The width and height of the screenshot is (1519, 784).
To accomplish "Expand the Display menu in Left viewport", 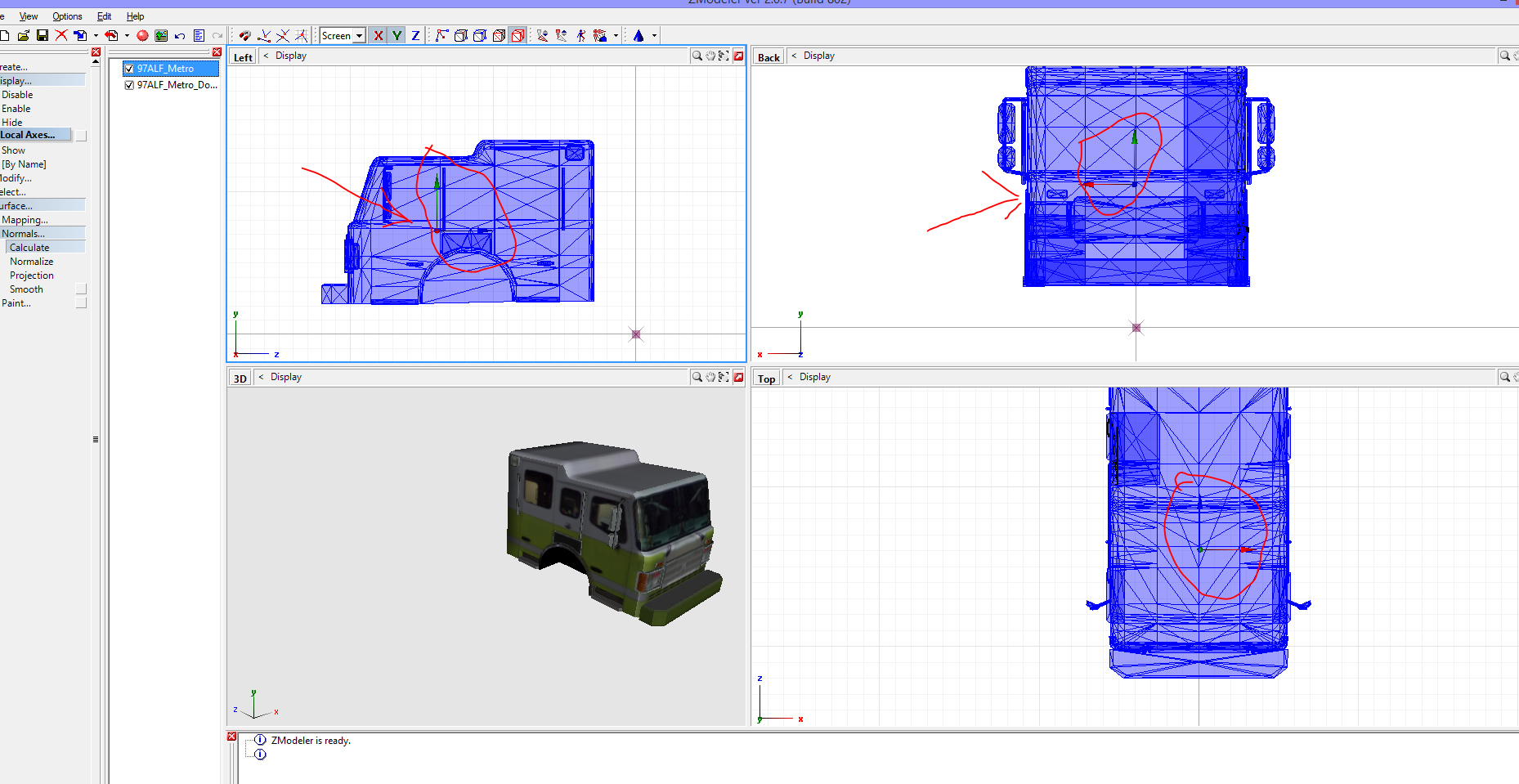I will [291, 56].
